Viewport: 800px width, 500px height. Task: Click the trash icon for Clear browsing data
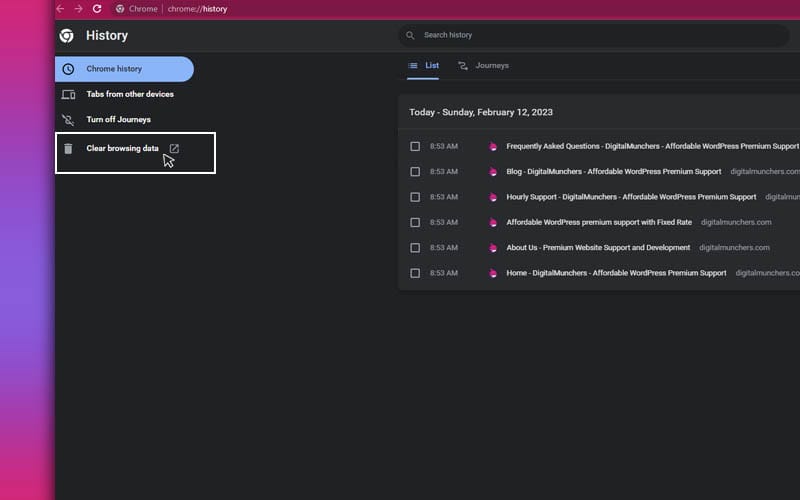pos(68,149)
